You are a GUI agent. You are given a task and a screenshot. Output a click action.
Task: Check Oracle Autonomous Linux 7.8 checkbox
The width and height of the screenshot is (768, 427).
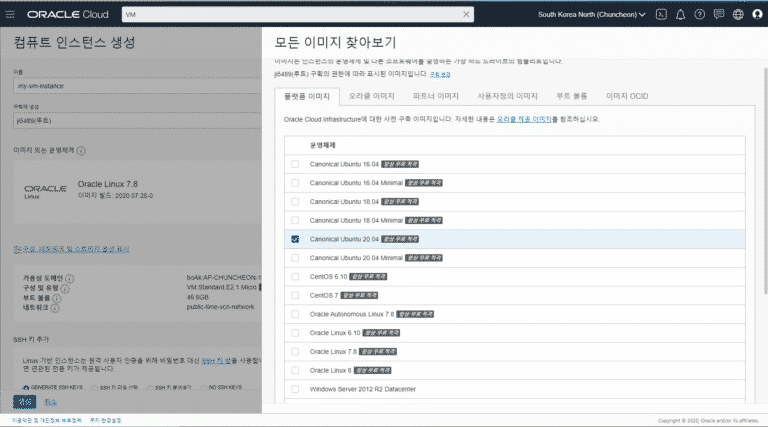(295, 314)
